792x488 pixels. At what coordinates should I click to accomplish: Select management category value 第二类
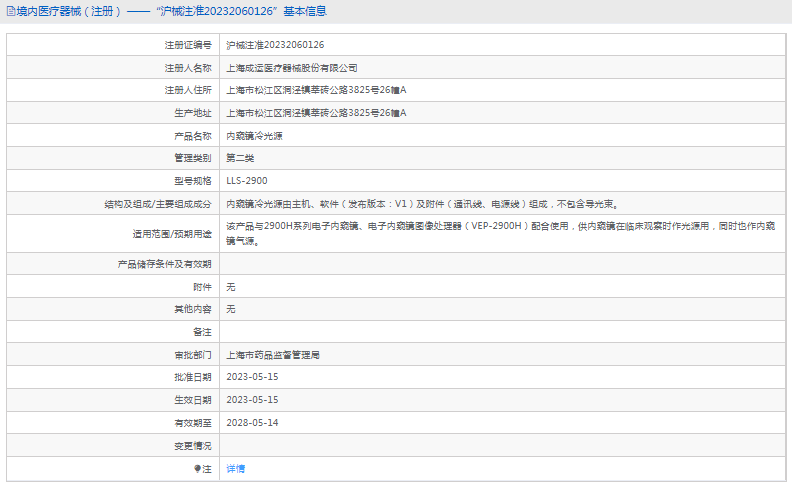(x=240, y=158)
